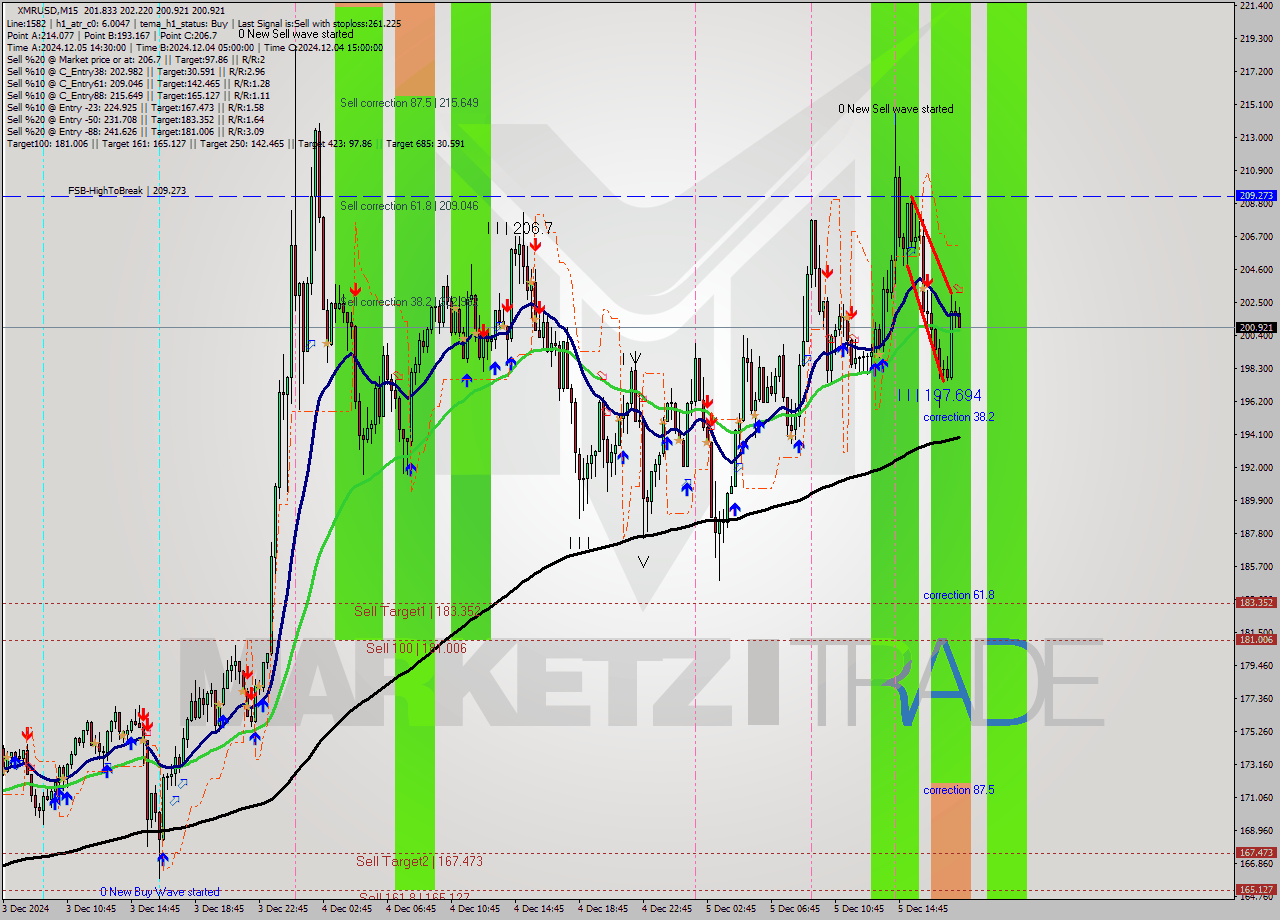The image size is (1280, 920).
Task: Click the '3 Dec 22:45' time axis label
Action: pos(285,910)
